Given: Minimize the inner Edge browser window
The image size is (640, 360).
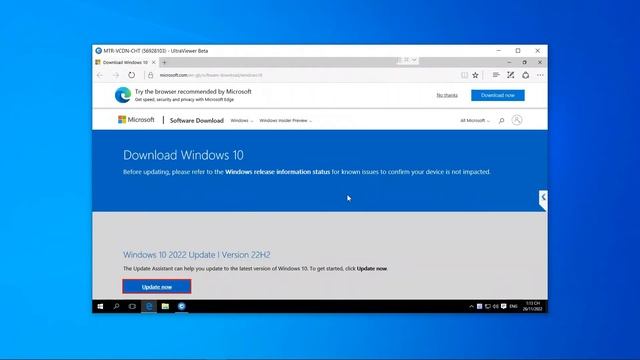Looking at the screenshot, I should 509,62.
